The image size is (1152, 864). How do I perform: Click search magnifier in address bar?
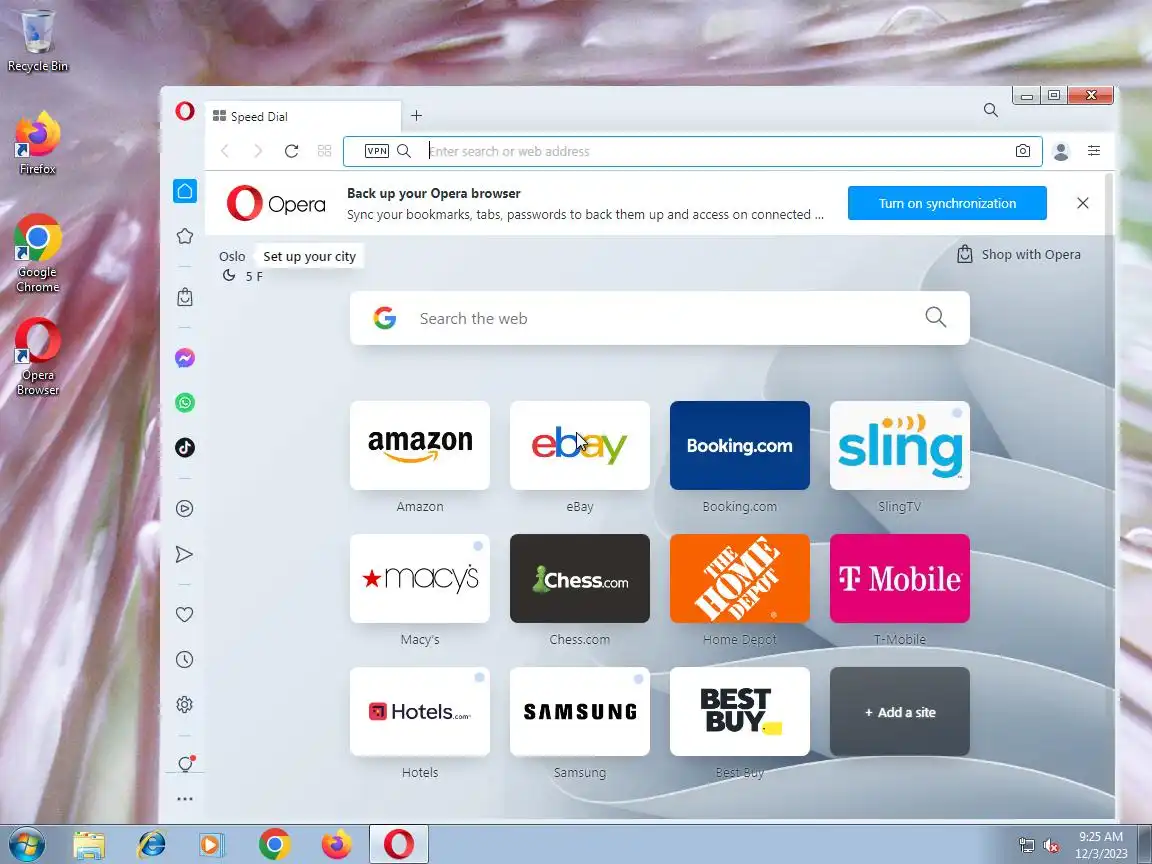[404, 151]
